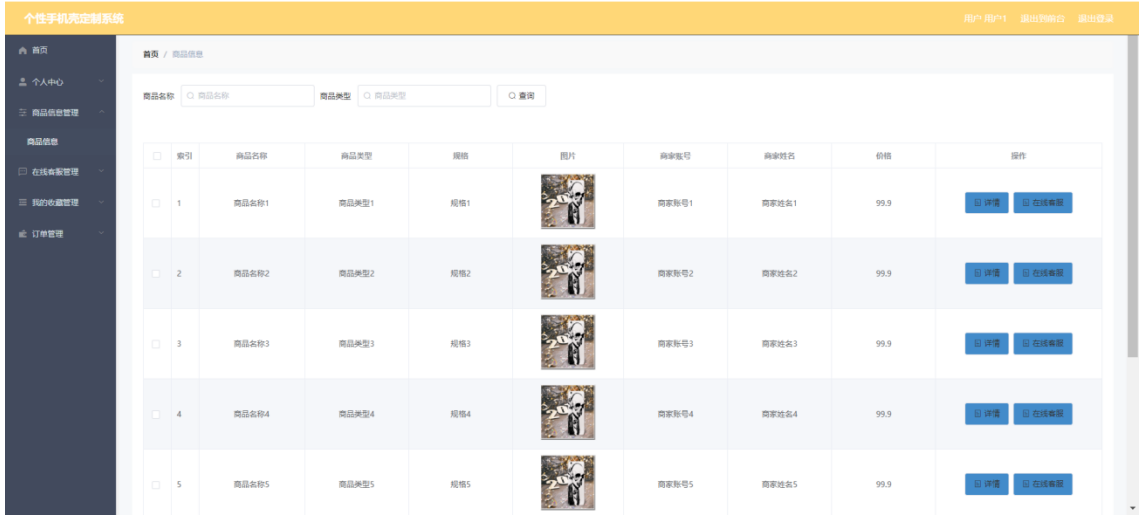Check the checkbox for row 商品名称4
1147x516 pixels.
[157, 414]
